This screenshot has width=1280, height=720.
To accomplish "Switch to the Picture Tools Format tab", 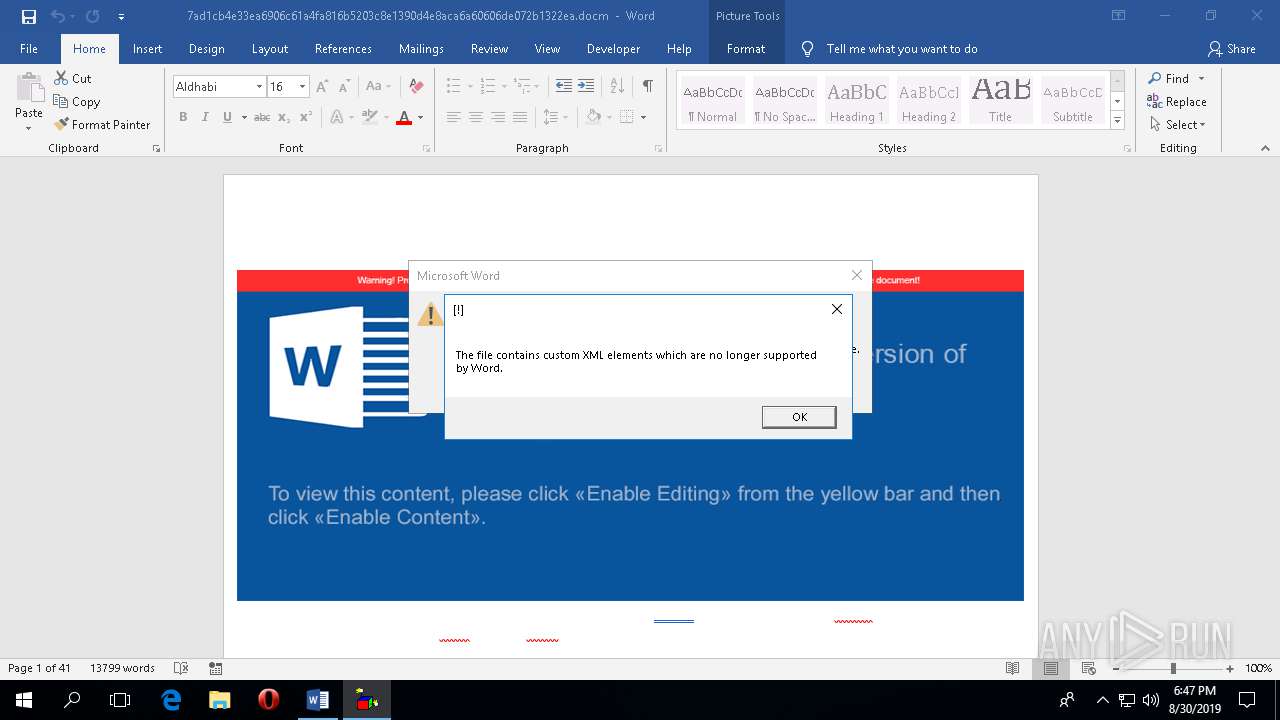I will (x=746, y=48).
